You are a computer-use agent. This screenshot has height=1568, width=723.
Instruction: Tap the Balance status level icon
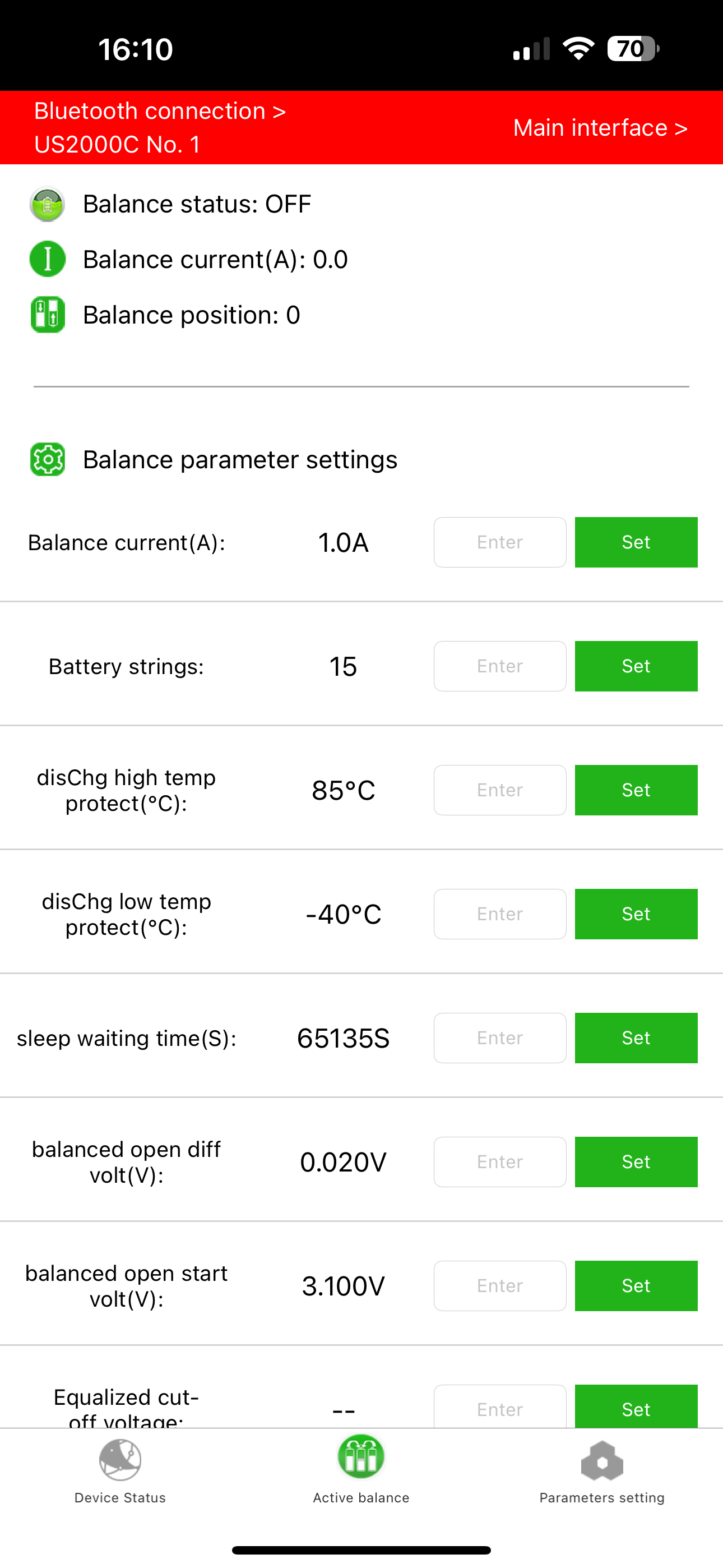click(48, 204)
